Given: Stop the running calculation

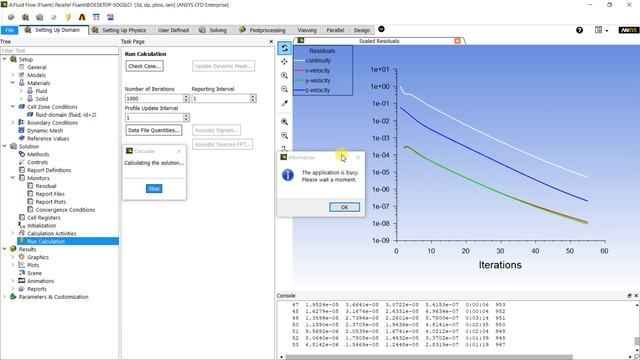Looking at the screenshot, I should click(x=154, y=189).
